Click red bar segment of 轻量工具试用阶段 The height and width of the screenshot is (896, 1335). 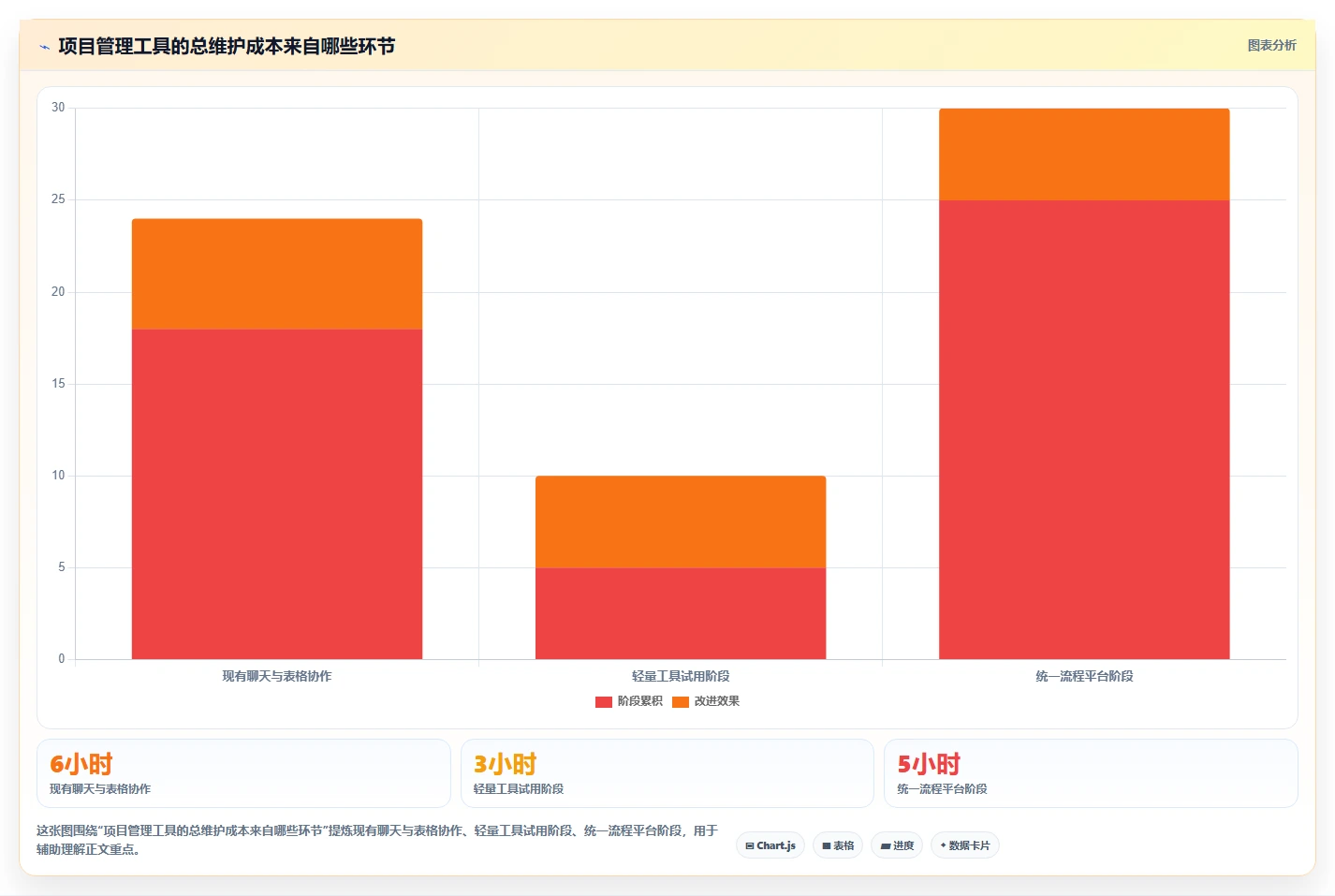tap(681, 613)
